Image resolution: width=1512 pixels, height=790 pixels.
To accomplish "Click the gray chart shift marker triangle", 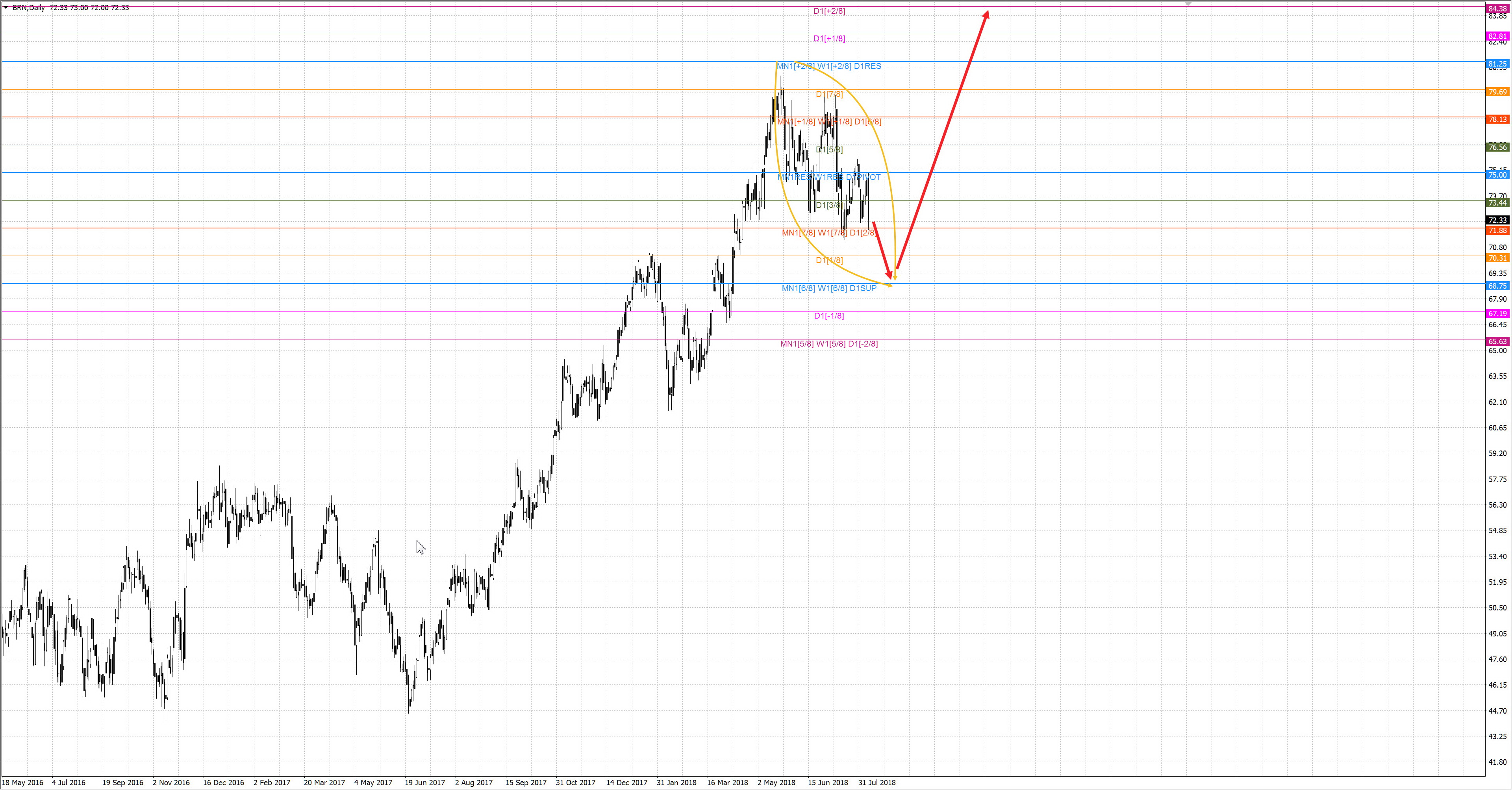I will [1188, 4].
